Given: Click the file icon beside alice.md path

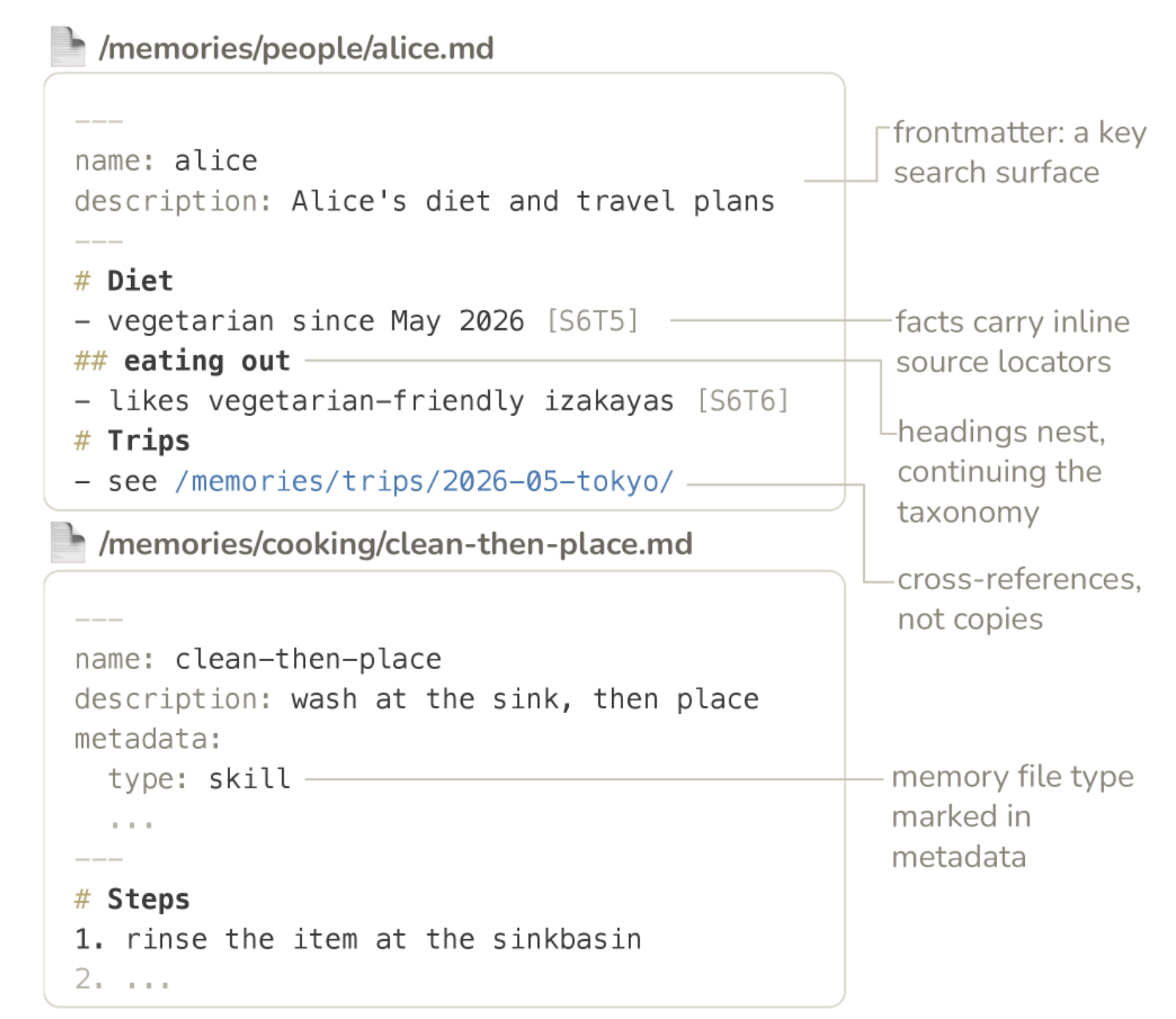Looking at the screenshot, I should (x=68, y=46).
